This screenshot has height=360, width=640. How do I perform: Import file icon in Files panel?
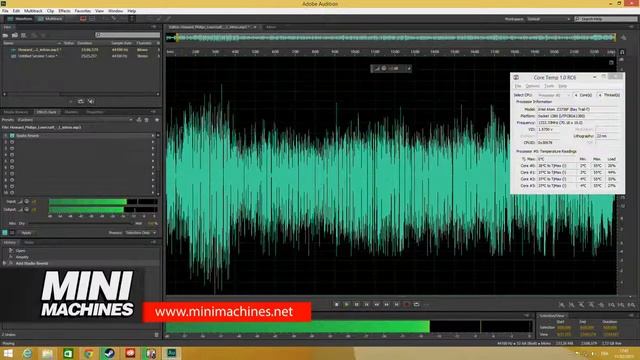pyautogui.click(x=15, y=36)
